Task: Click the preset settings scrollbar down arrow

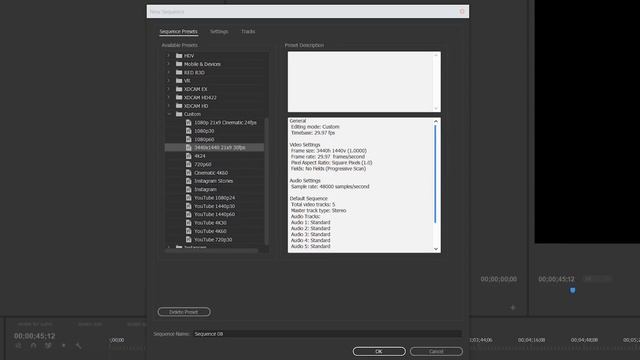Action: click(436, 249)
